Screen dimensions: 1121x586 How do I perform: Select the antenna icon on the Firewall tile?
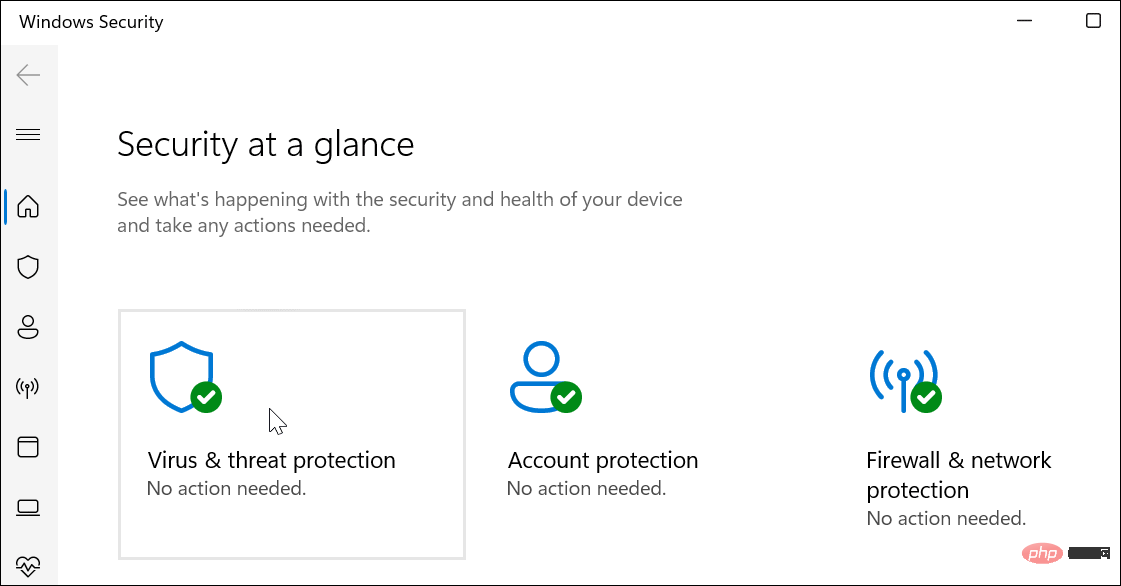(x=905, y=375)
